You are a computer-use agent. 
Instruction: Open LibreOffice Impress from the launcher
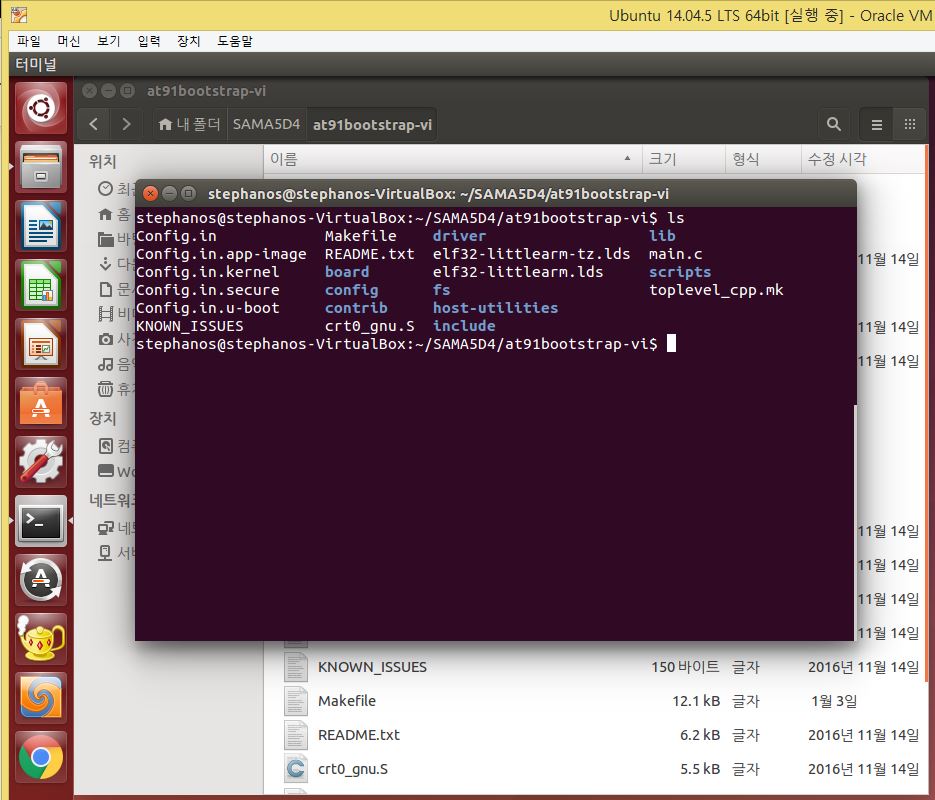click(x=41, y=344)
